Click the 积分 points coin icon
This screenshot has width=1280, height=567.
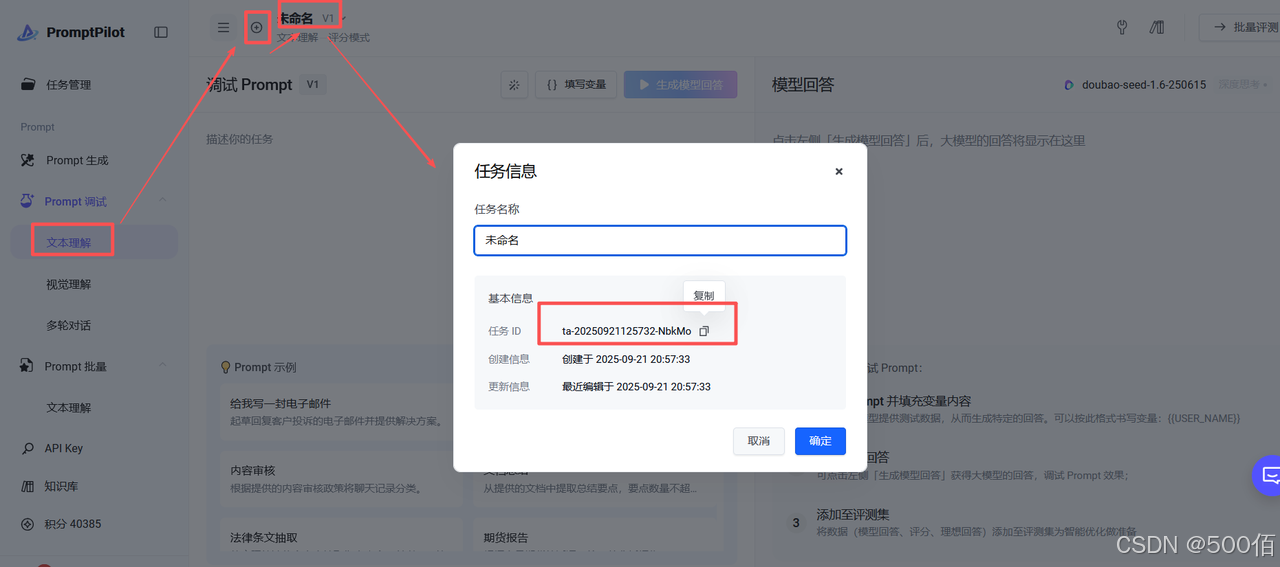click(x=28, y=524)
